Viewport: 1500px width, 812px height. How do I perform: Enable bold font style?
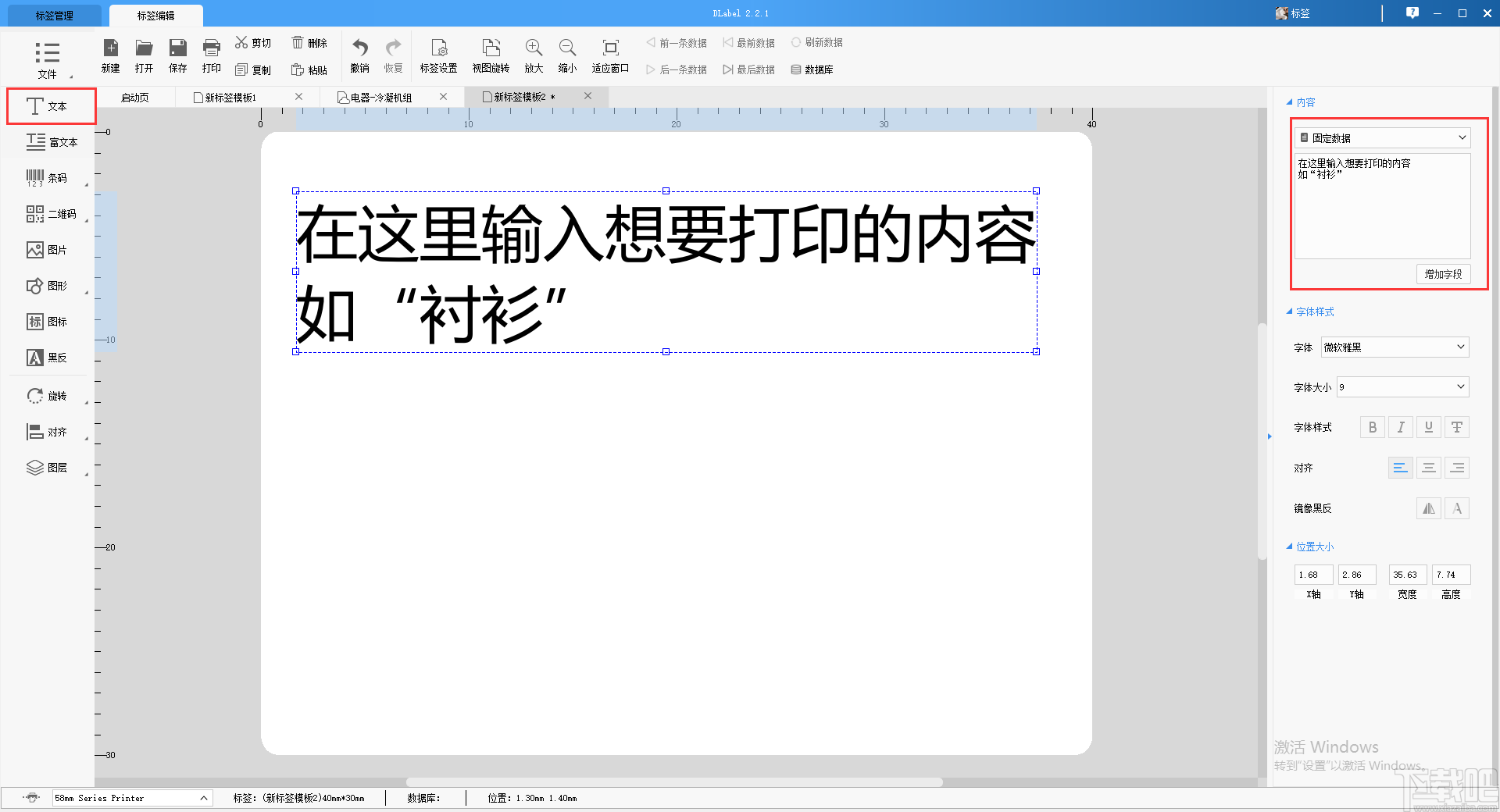coord(1372,427)
